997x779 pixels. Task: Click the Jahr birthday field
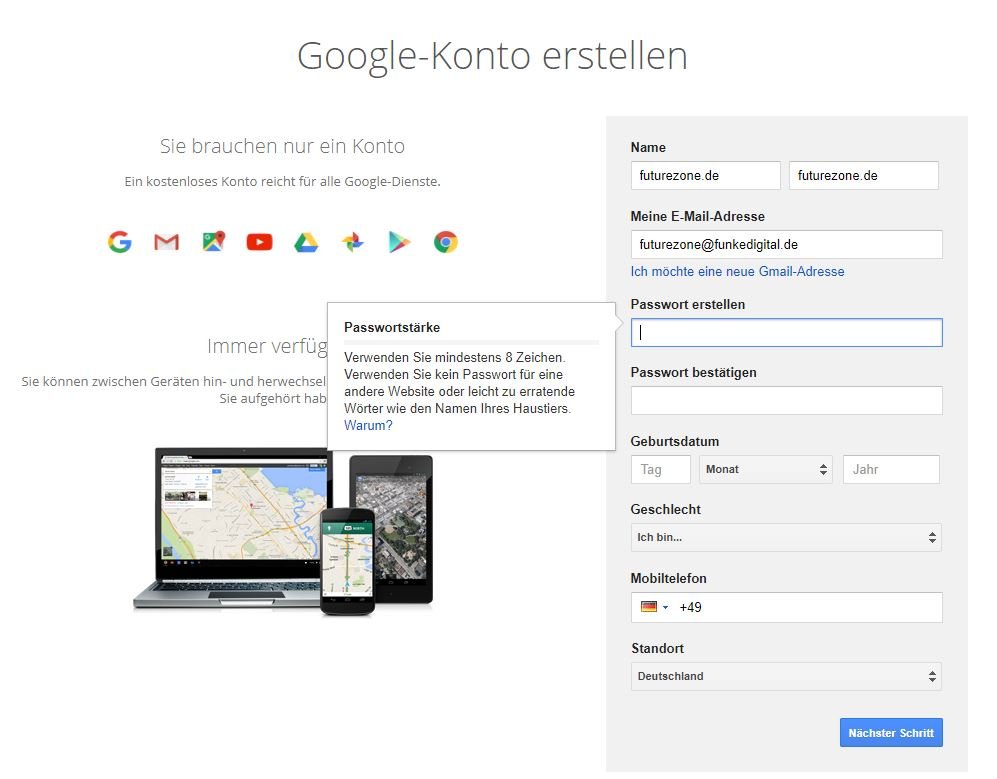click(891, 469)
